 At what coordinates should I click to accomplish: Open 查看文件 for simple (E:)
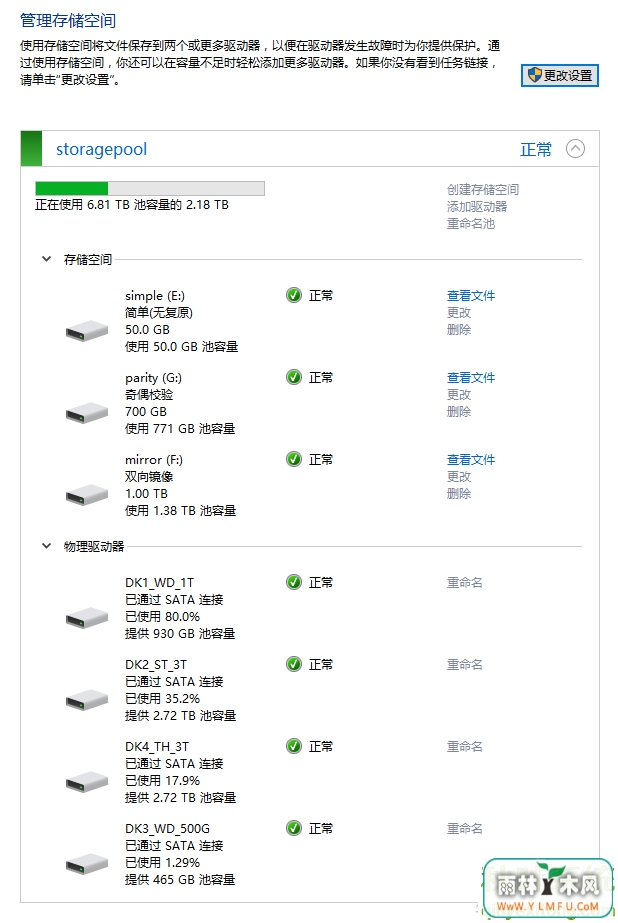click(x=471, y=296)
